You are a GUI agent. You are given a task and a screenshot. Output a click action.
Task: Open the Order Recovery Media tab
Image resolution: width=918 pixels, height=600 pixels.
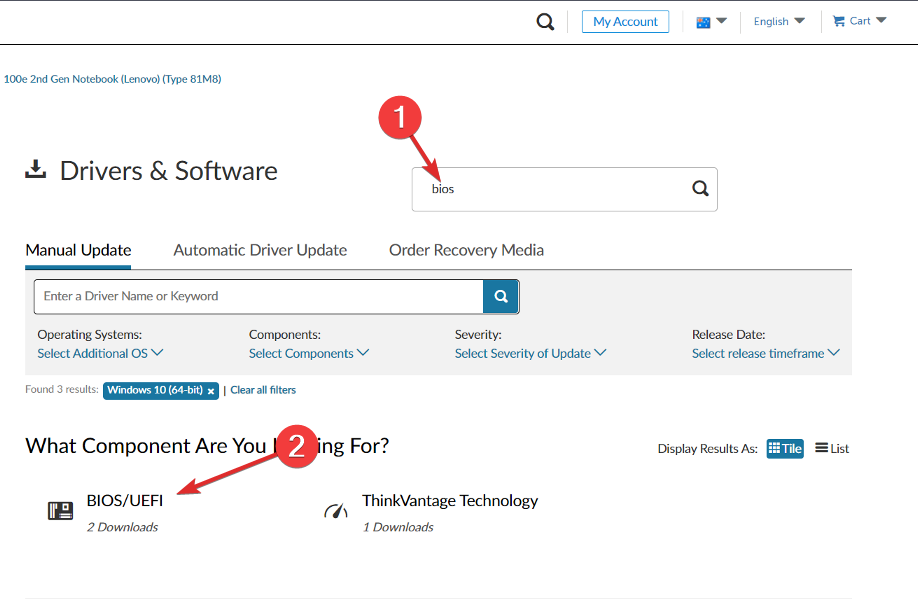(466, 250)
